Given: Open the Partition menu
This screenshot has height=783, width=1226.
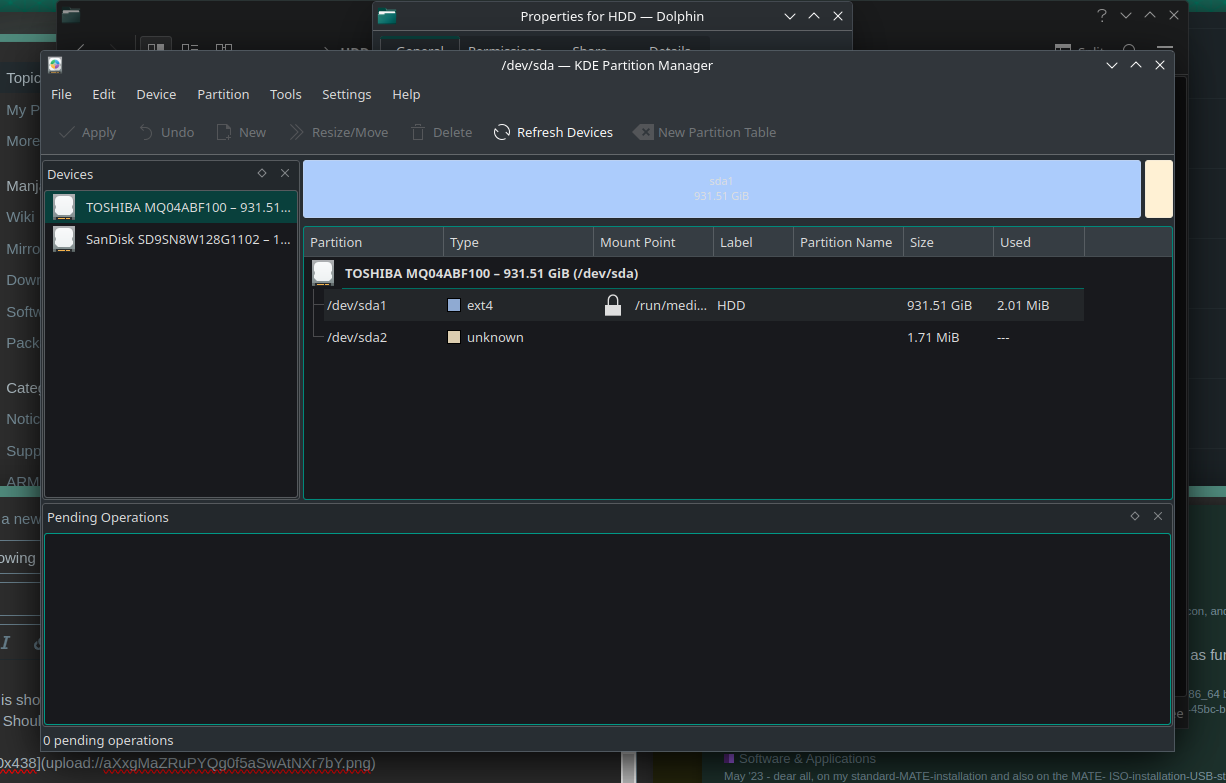Looking at the screenshot, I should click(x=223, y=94).
